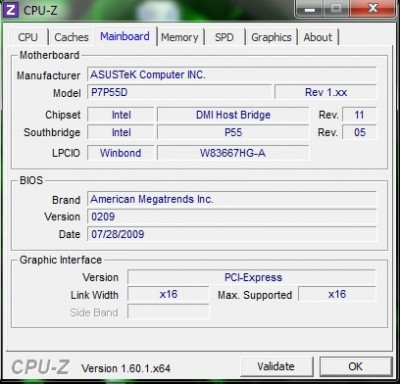The image size is (400, 384).
Task: Click the Validate button
Action: pos(276,367)
